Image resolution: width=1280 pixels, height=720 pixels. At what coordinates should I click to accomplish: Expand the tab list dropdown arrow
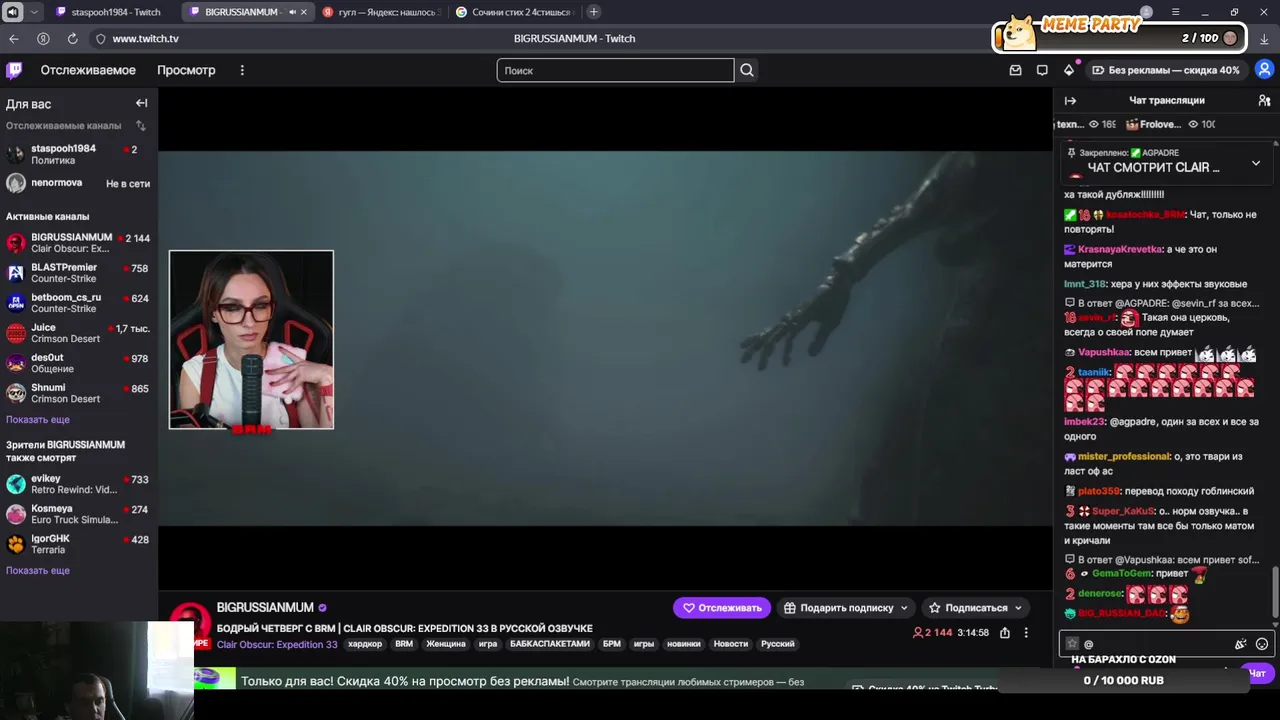(x=35, y=12)
